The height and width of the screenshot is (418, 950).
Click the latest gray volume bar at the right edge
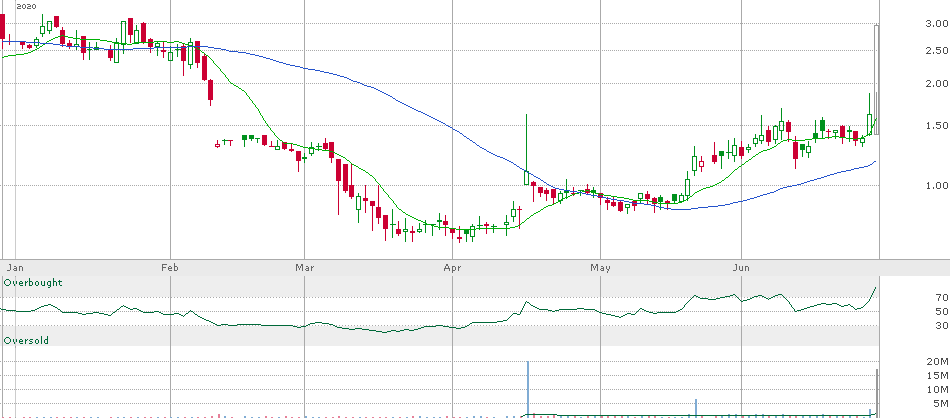tap(877, 393)
